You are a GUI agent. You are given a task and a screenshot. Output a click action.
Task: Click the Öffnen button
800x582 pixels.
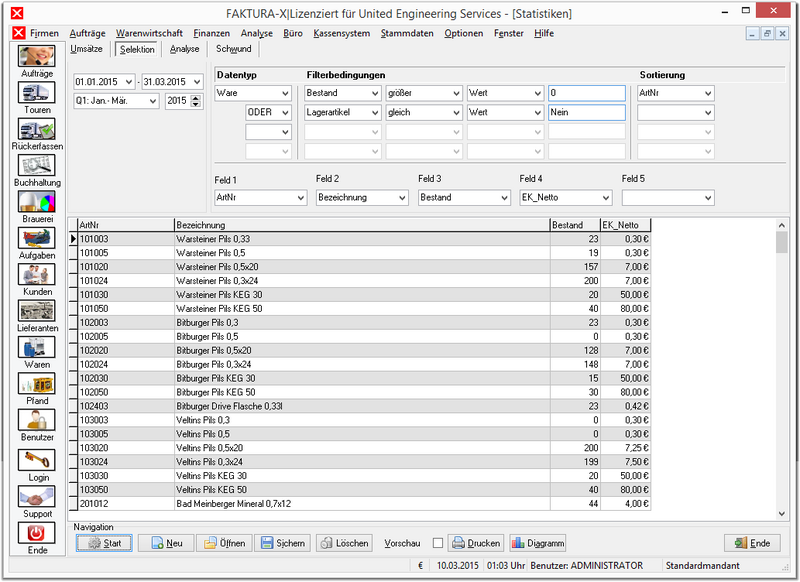point(224,543)
